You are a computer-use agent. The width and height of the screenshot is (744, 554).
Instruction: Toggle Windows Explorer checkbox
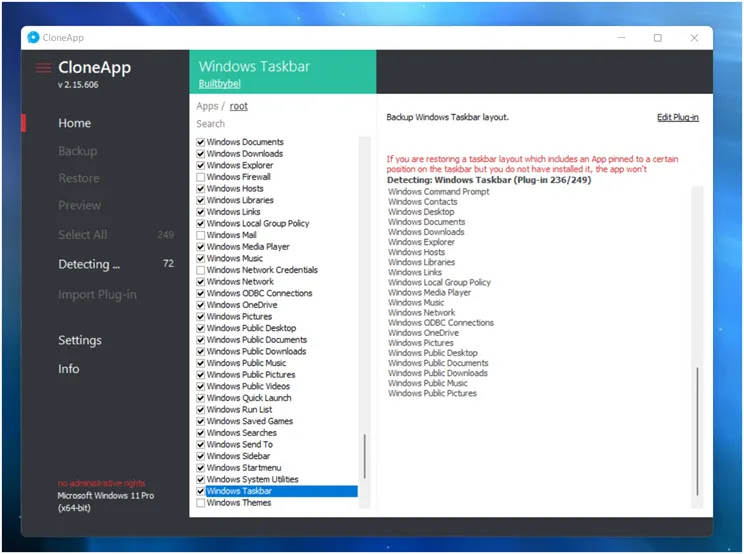tap(201, 166)
